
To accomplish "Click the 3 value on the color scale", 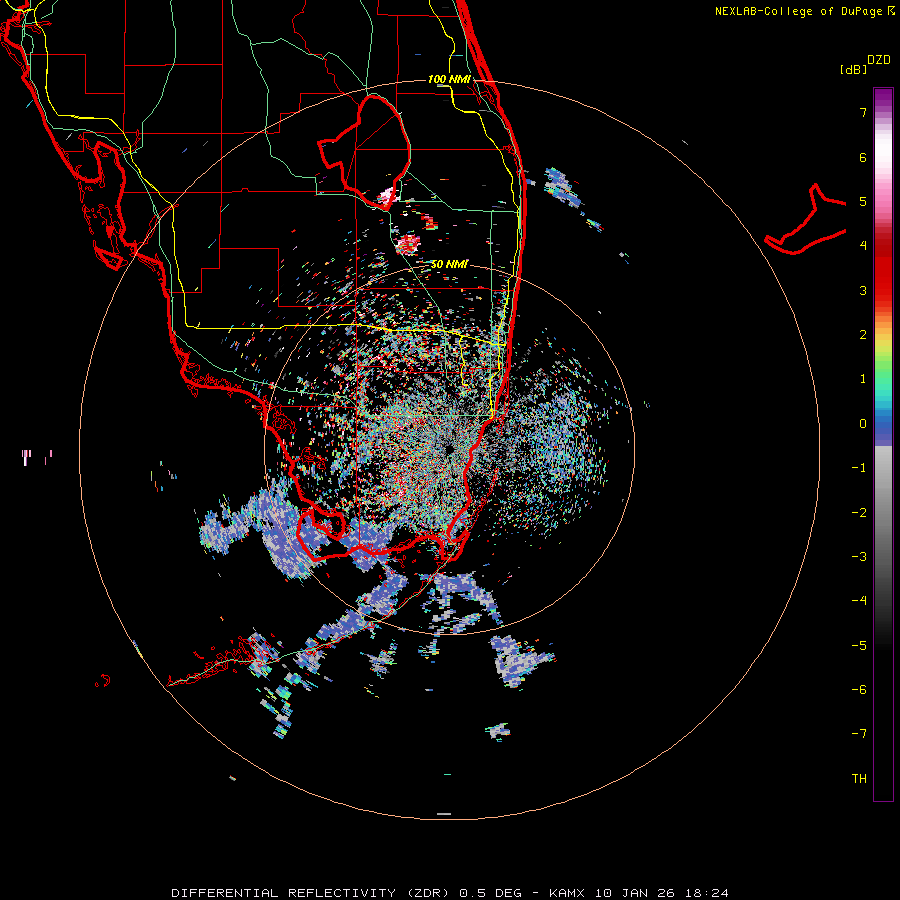I will 863,290.
